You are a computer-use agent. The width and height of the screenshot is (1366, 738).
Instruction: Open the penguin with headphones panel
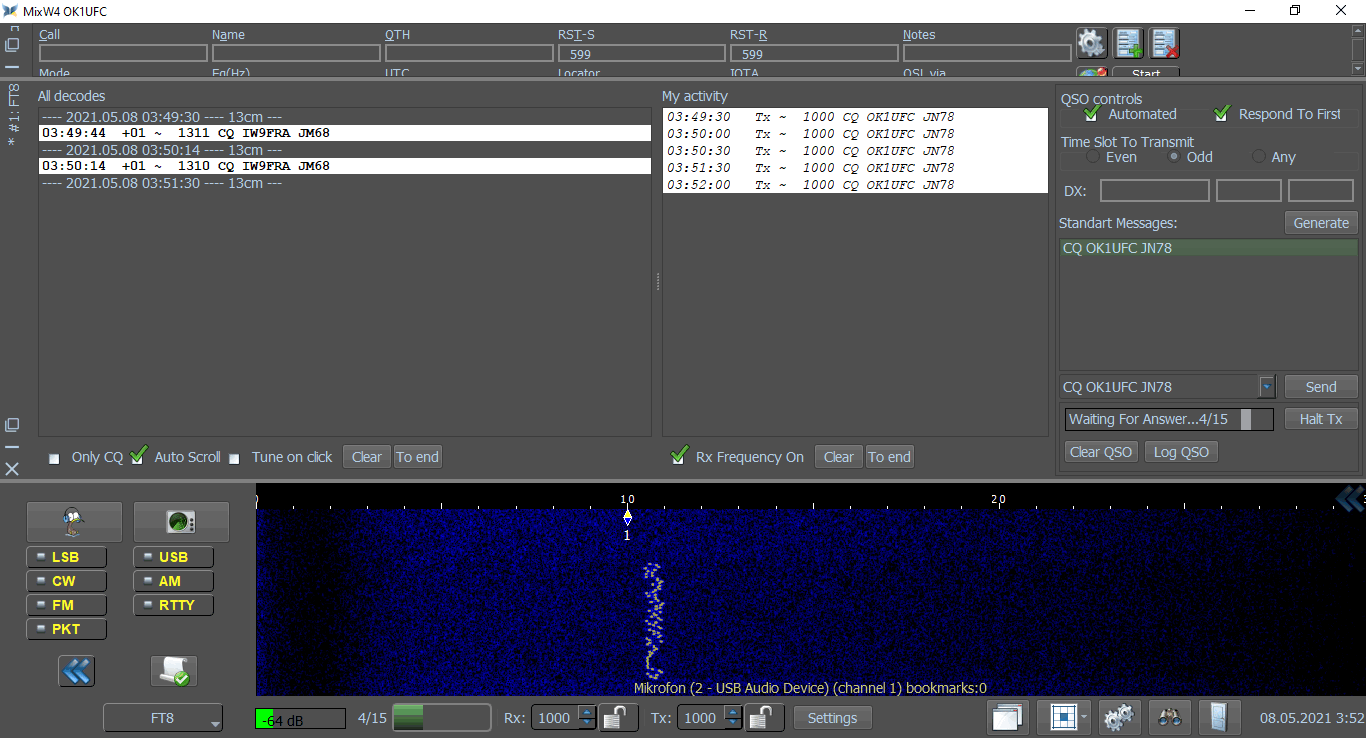point(74,521)
